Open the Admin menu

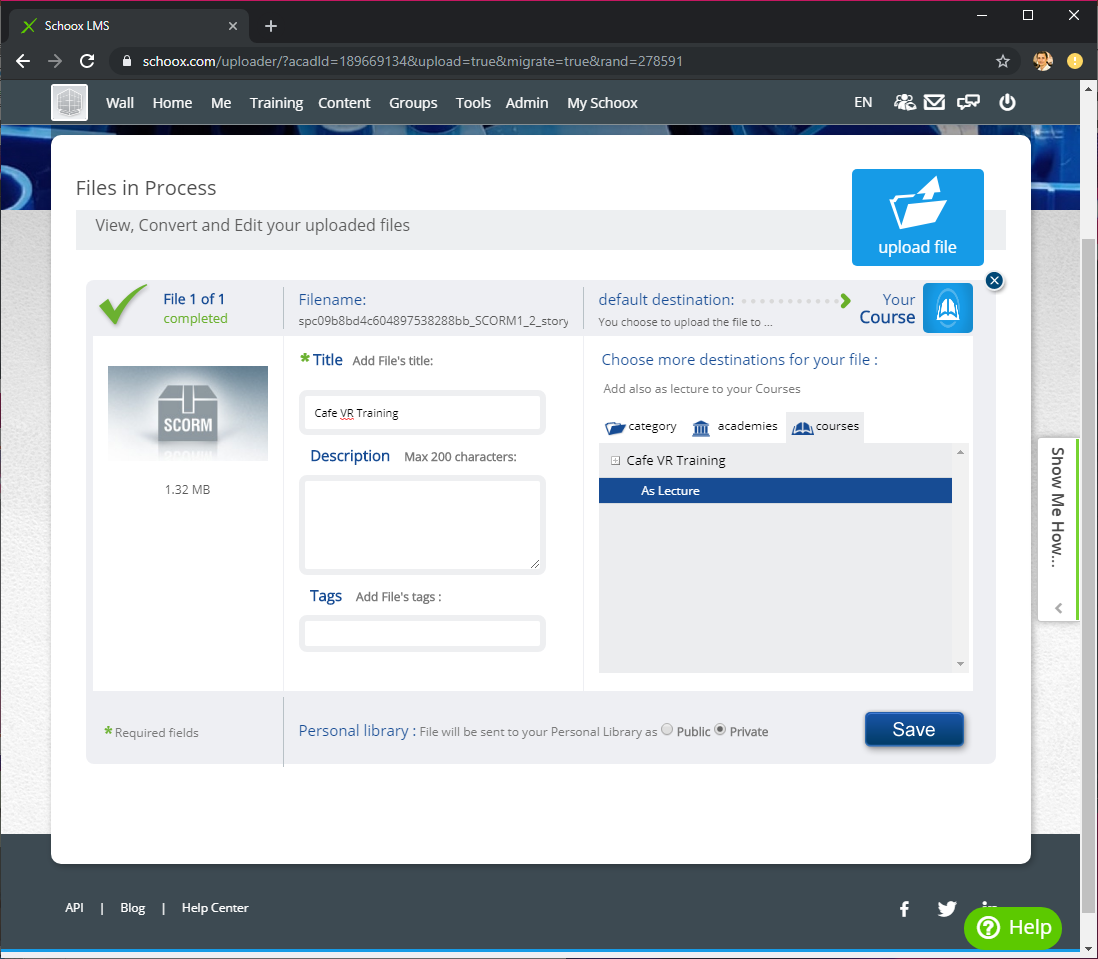point(527,103)
